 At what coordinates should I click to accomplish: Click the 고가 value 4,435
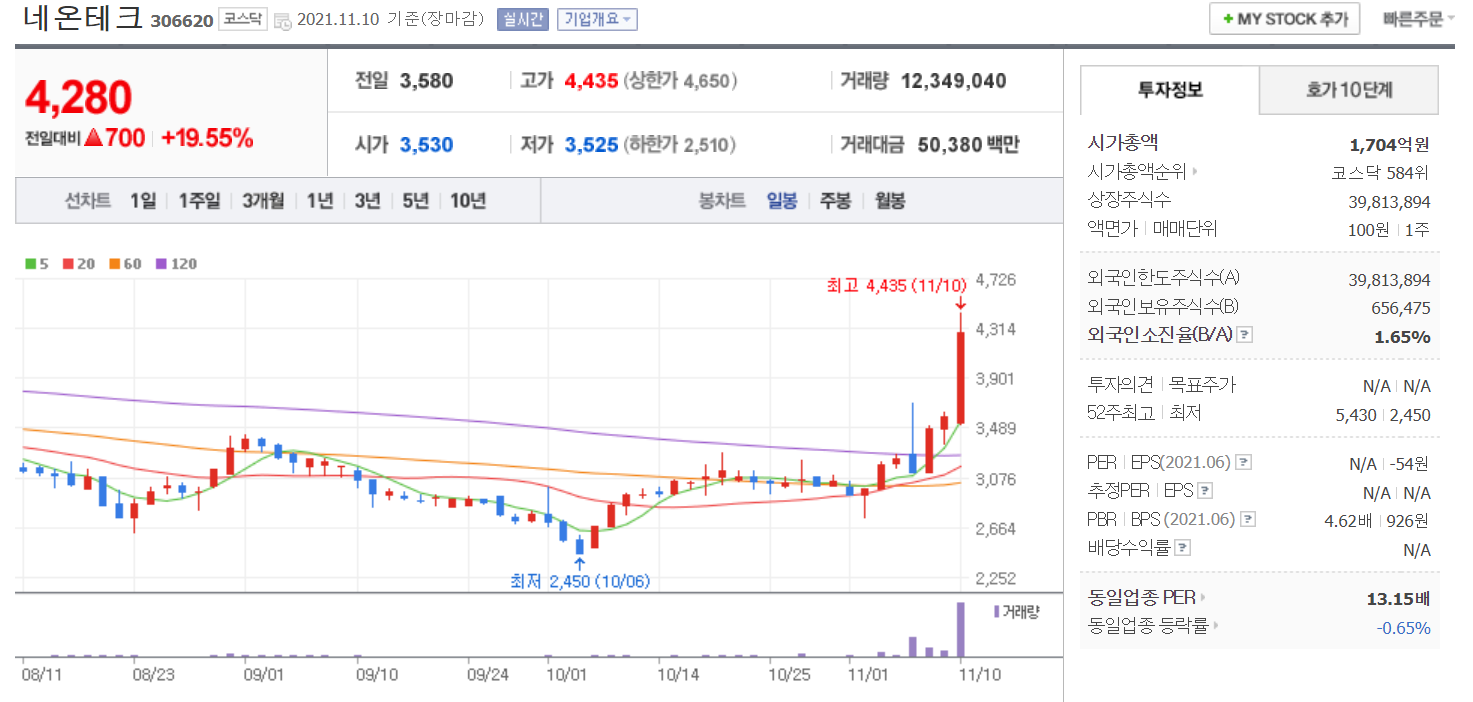[x=592, y=81]
